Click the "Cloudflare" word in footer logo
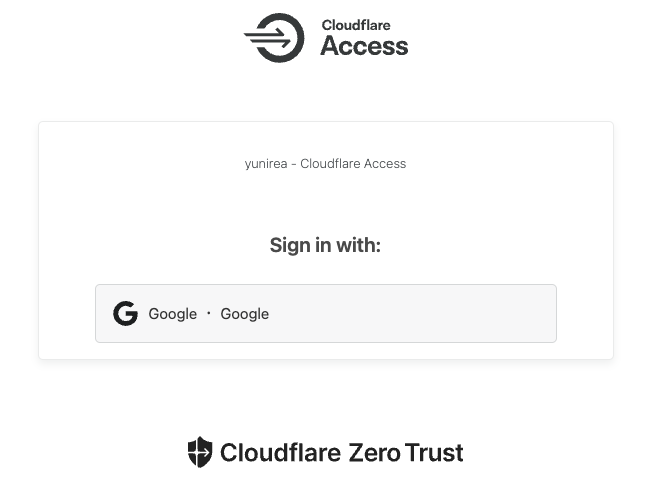Image resolution: width=650 pixels, height=495 pixels. coord(280,453)
